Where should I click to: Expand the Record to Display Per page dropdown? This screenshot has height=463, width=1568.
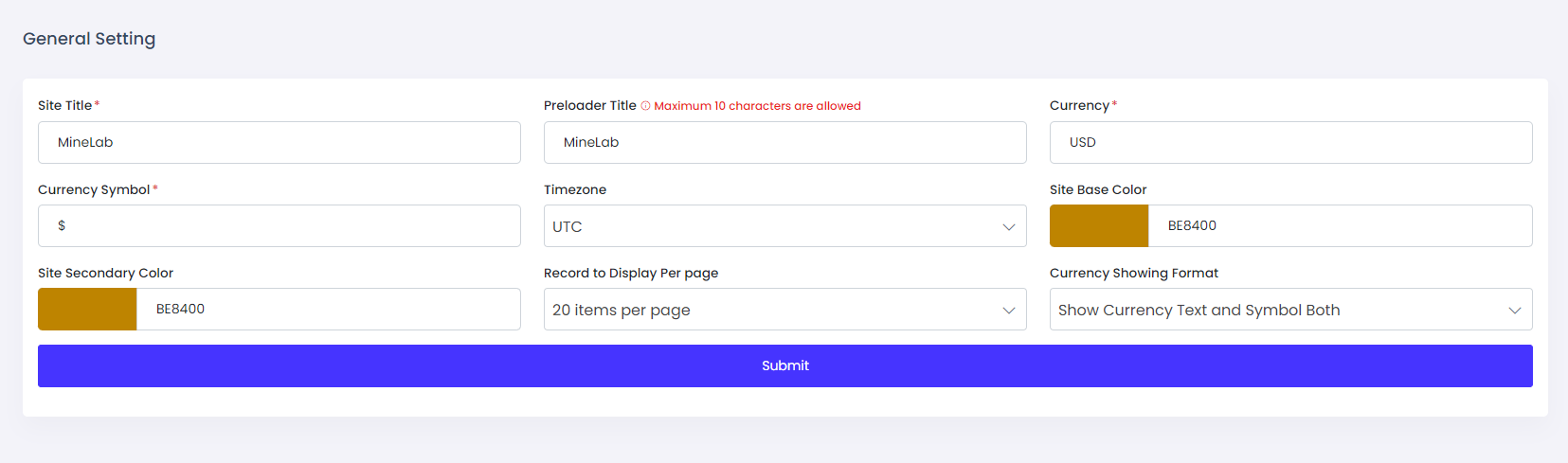[x=784, y=310]
